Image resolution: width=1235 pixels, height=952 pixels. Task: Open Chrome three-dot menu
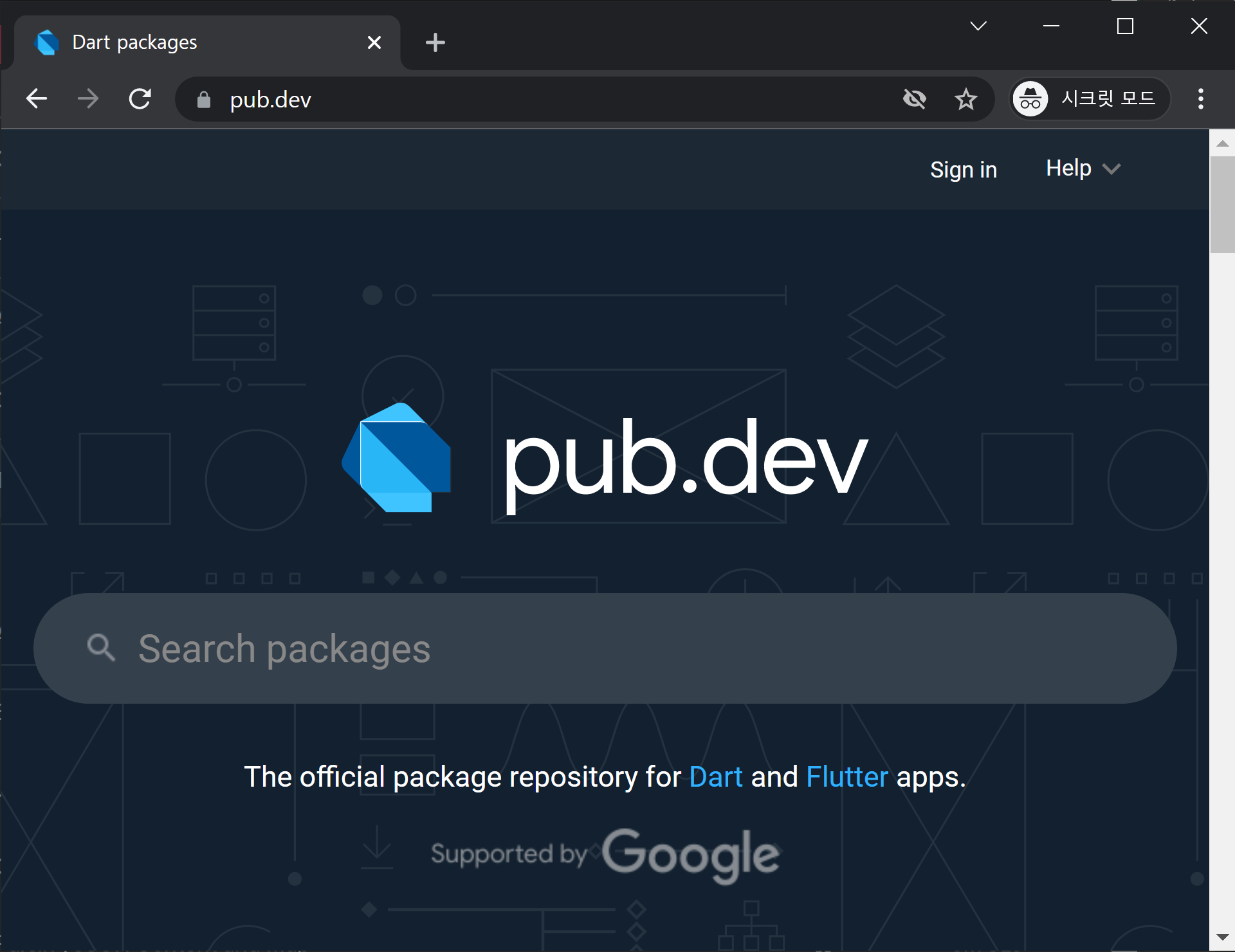click(1200, 99)
